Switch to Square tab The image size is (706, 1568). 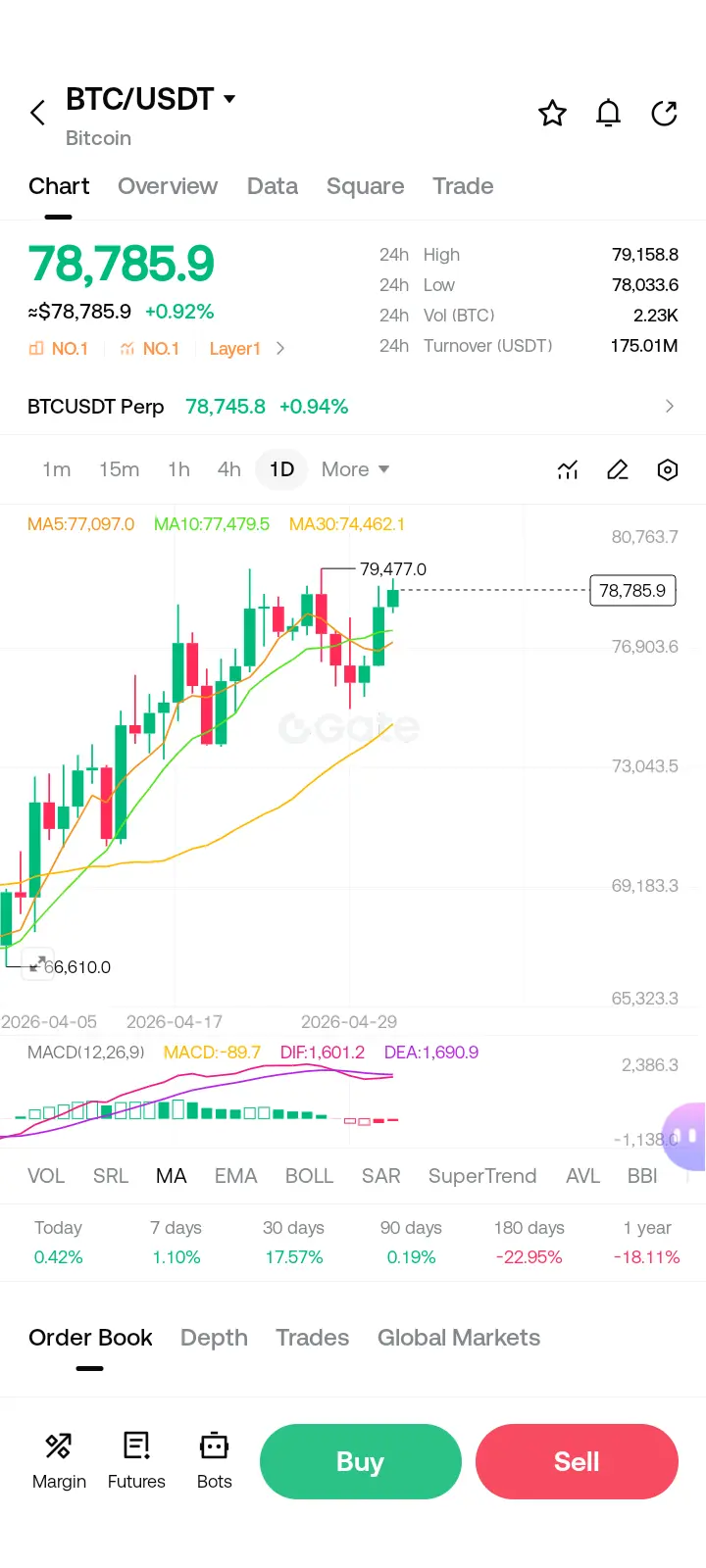tap(365, 186)
